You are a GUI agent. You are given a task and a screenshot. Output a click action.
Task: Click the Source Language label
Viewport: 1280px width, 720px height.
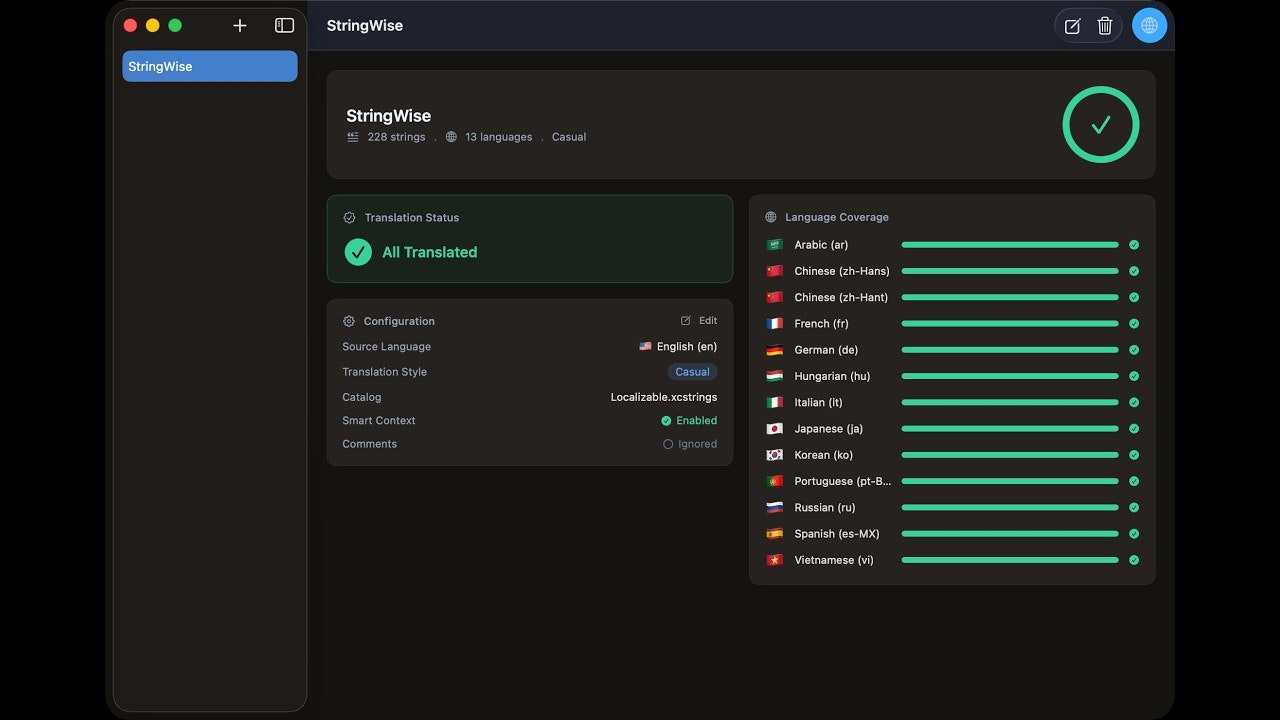pos(387,347)
